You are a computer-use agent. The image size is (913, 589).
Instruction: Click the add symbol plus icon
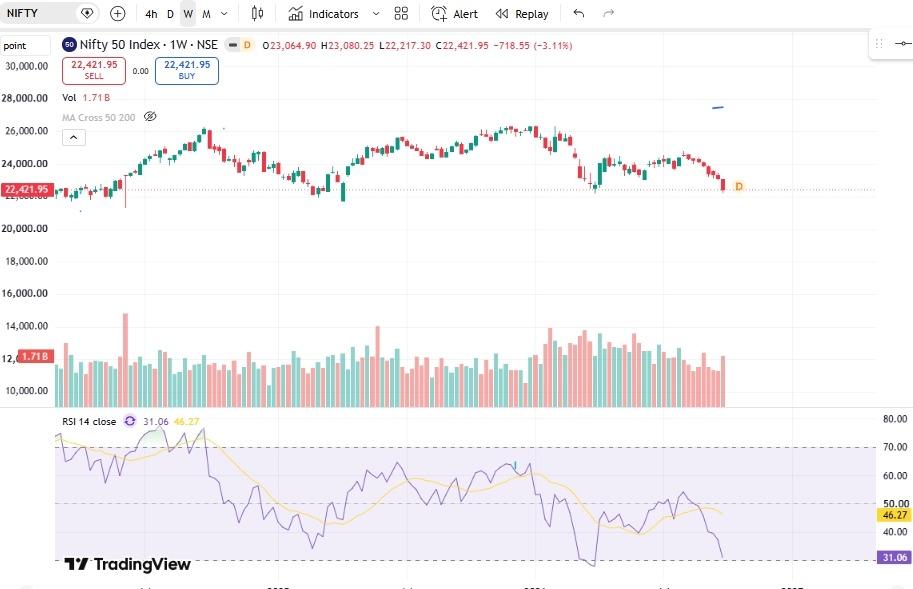[x=118, y=13]
